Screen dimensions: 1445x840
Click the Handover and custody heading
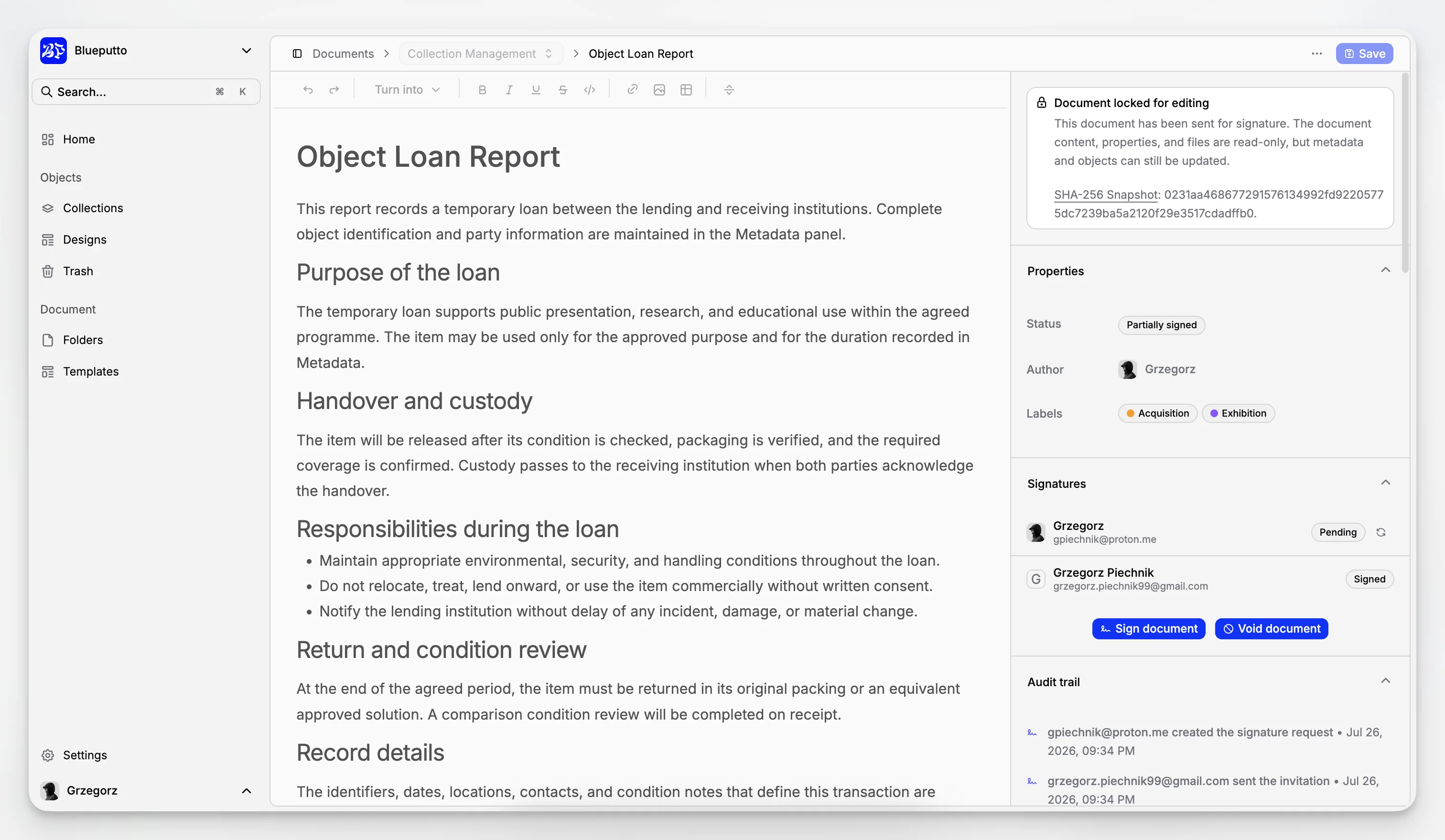click(414, 401)
